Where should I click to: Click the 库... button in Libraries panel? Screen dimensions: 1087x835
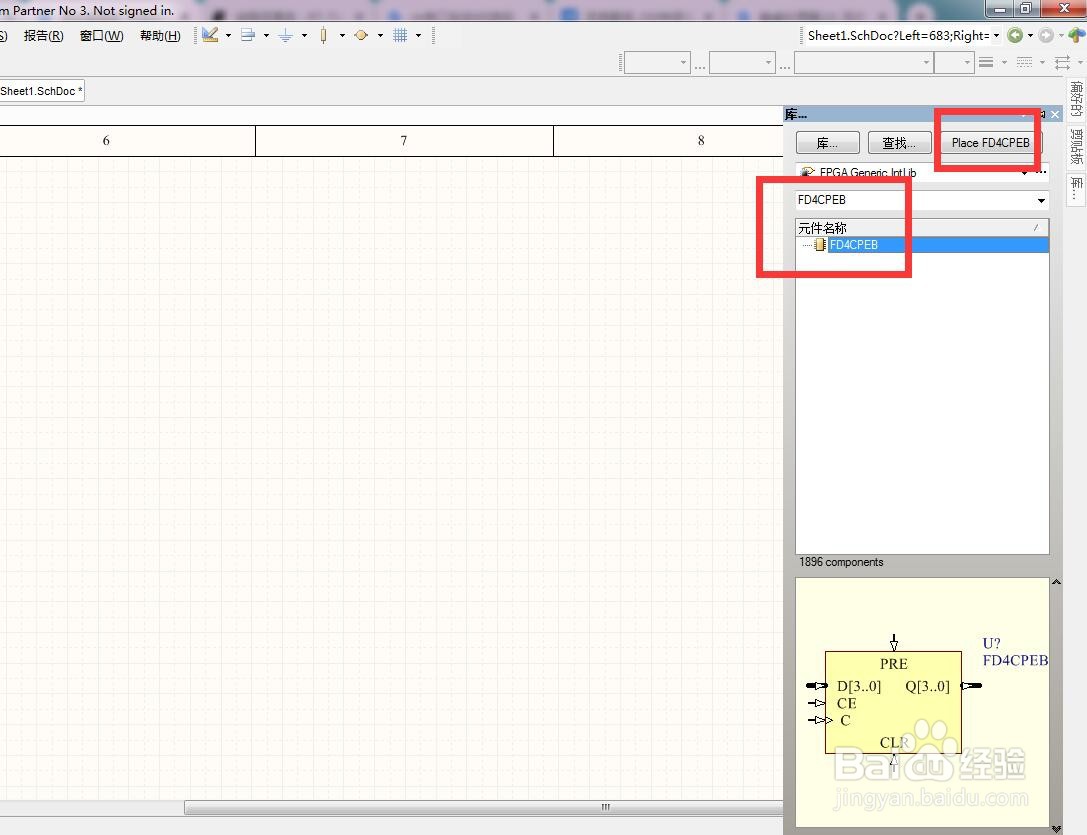click(828, 143)
